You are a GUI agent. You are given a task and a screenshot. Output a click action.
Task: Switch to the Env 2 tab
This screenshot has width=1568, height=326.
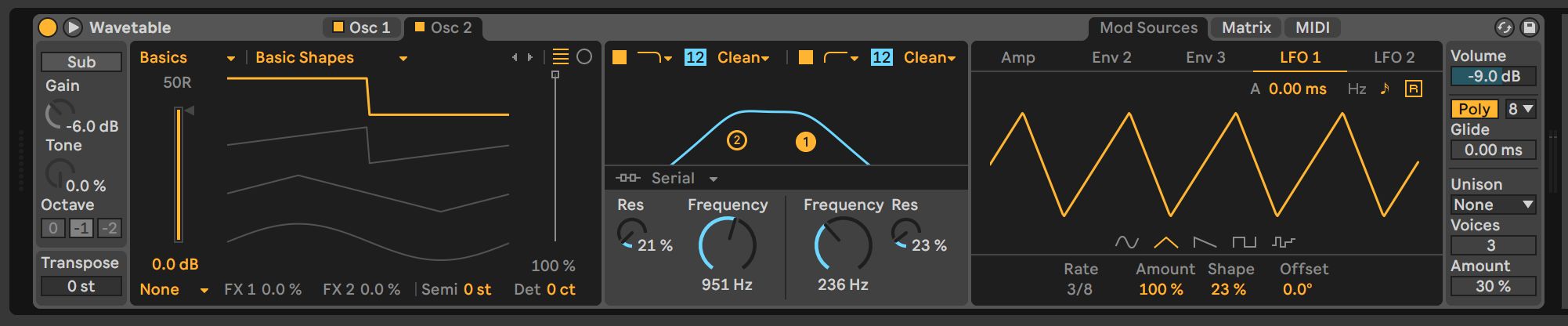click(1111, 57)
